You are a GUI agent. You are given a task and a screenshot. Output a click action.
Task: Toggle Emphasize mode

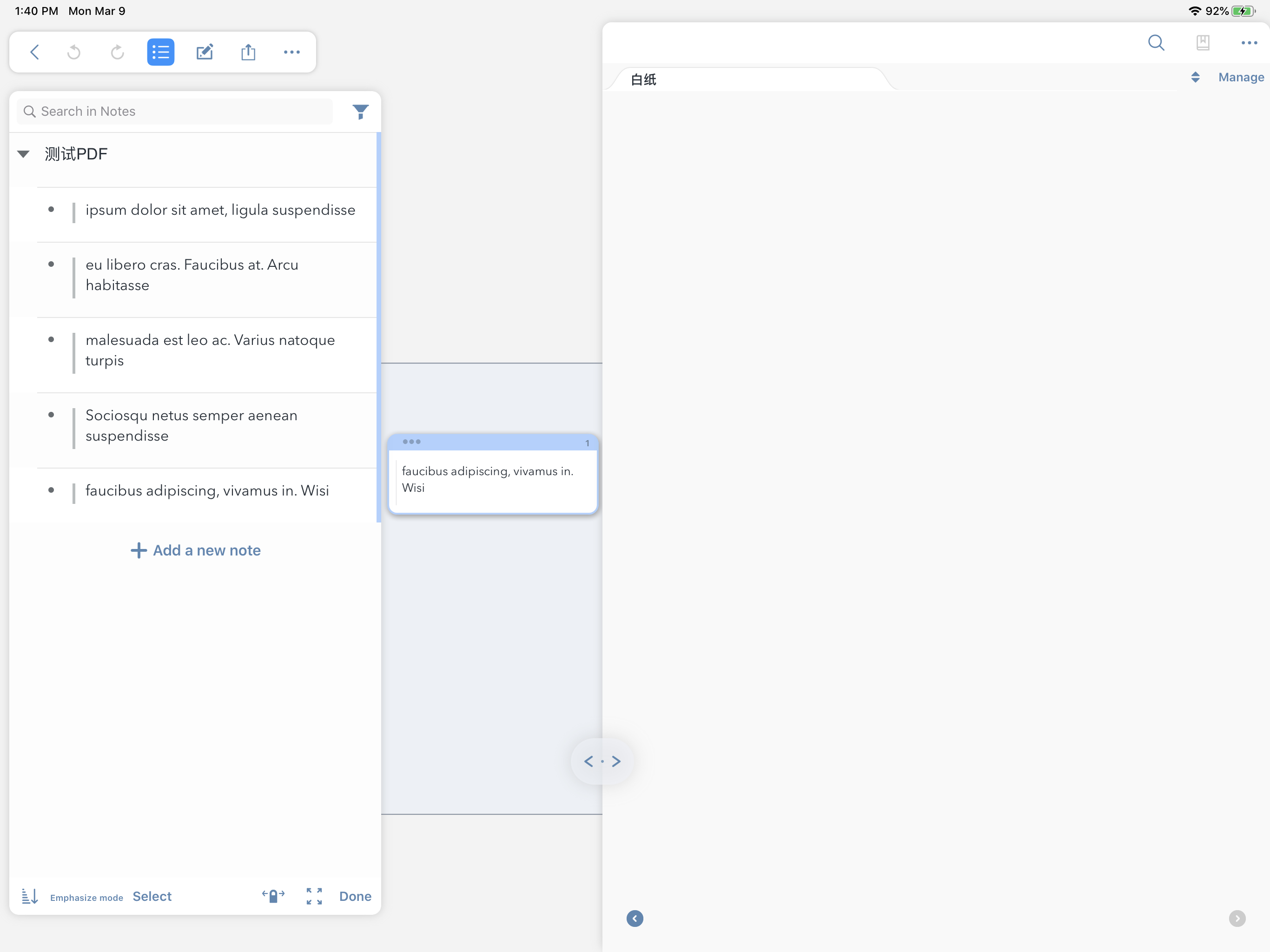[x=86, y=898]
